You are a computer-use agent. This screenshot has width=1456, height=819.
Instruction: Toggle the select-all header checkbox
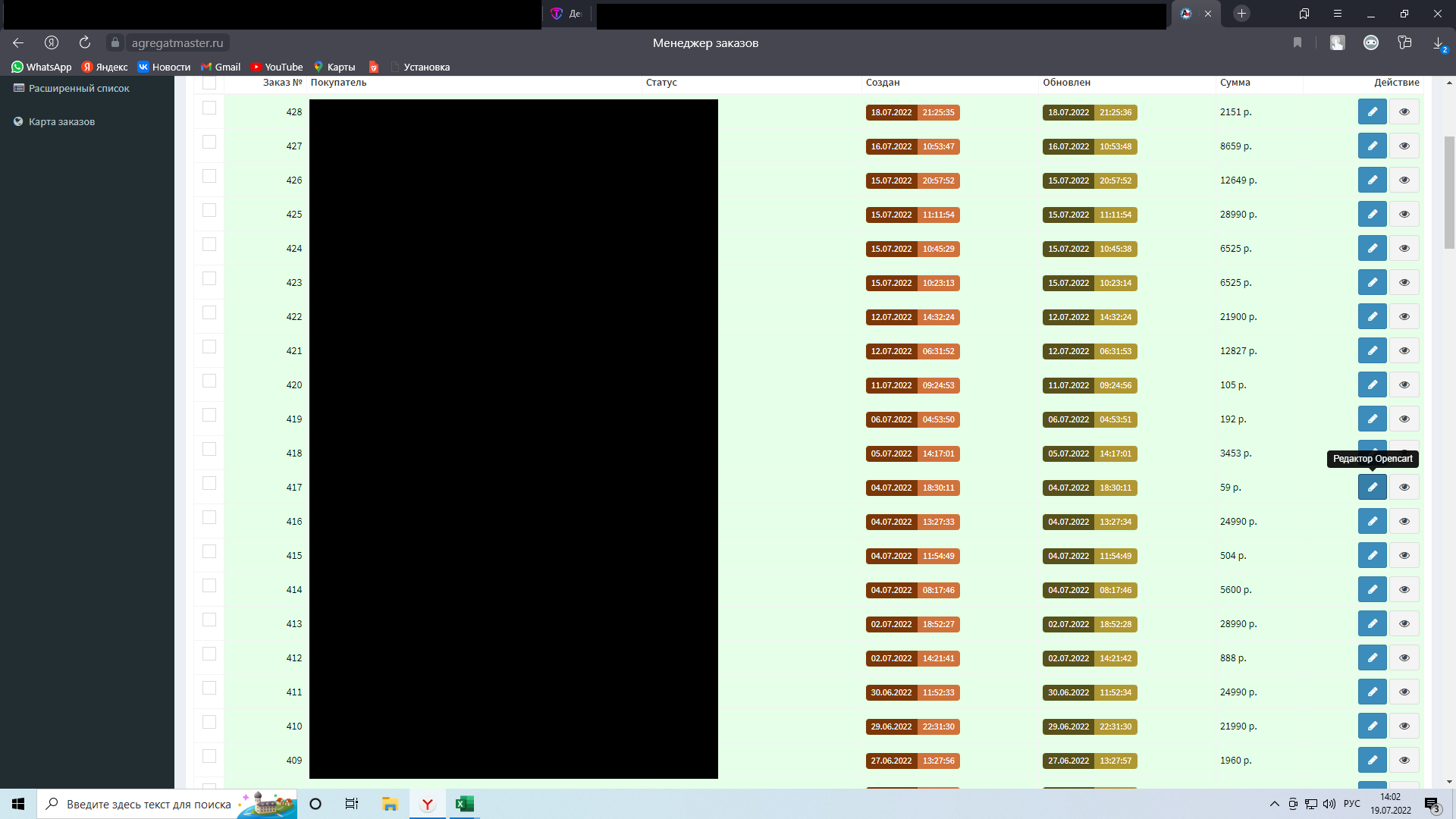pyautogui.click(x=209, y=82)
